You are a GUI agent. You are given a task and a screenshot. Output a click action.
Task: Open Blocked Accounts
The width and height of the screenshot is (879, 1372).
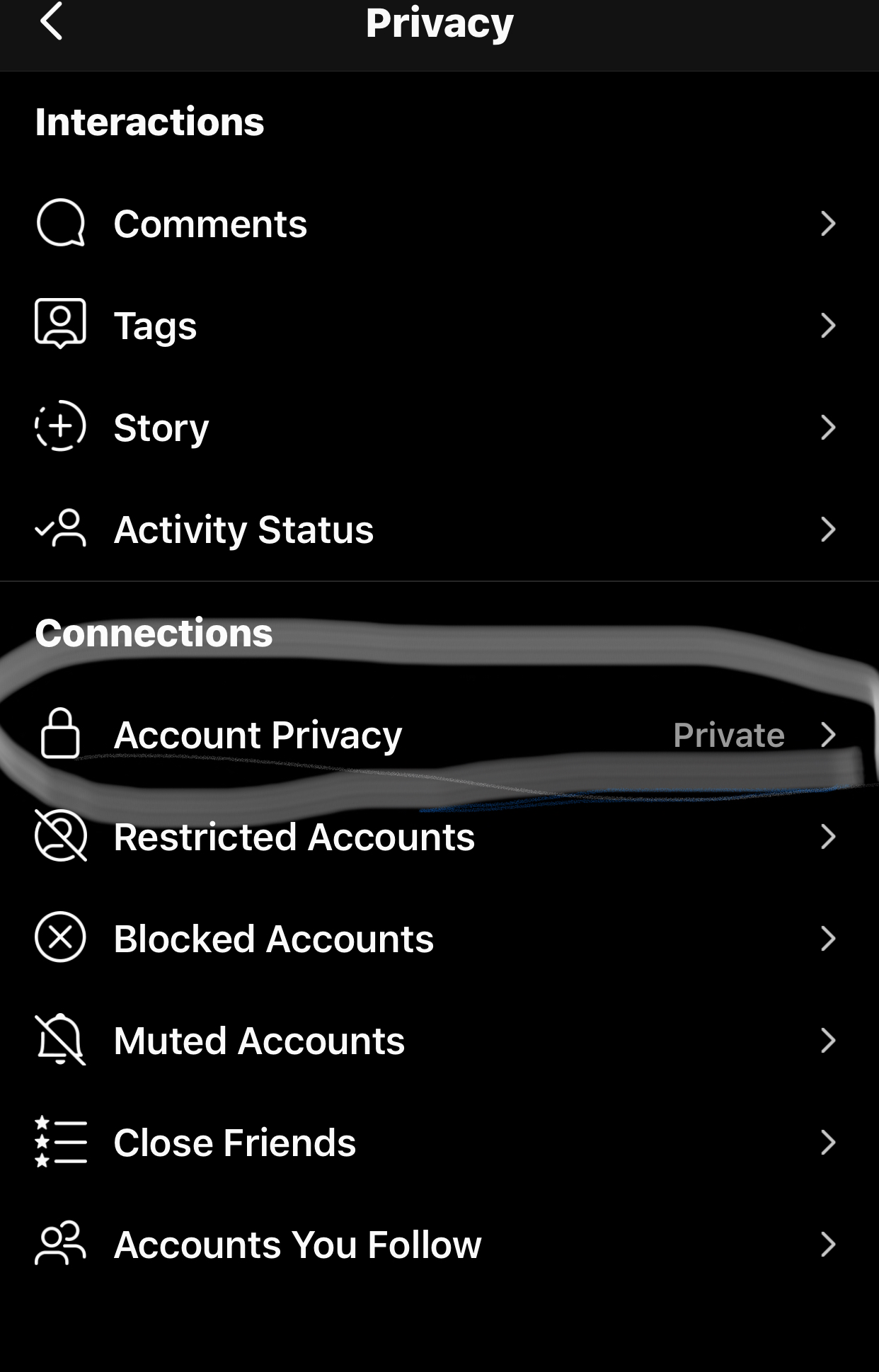273,939
